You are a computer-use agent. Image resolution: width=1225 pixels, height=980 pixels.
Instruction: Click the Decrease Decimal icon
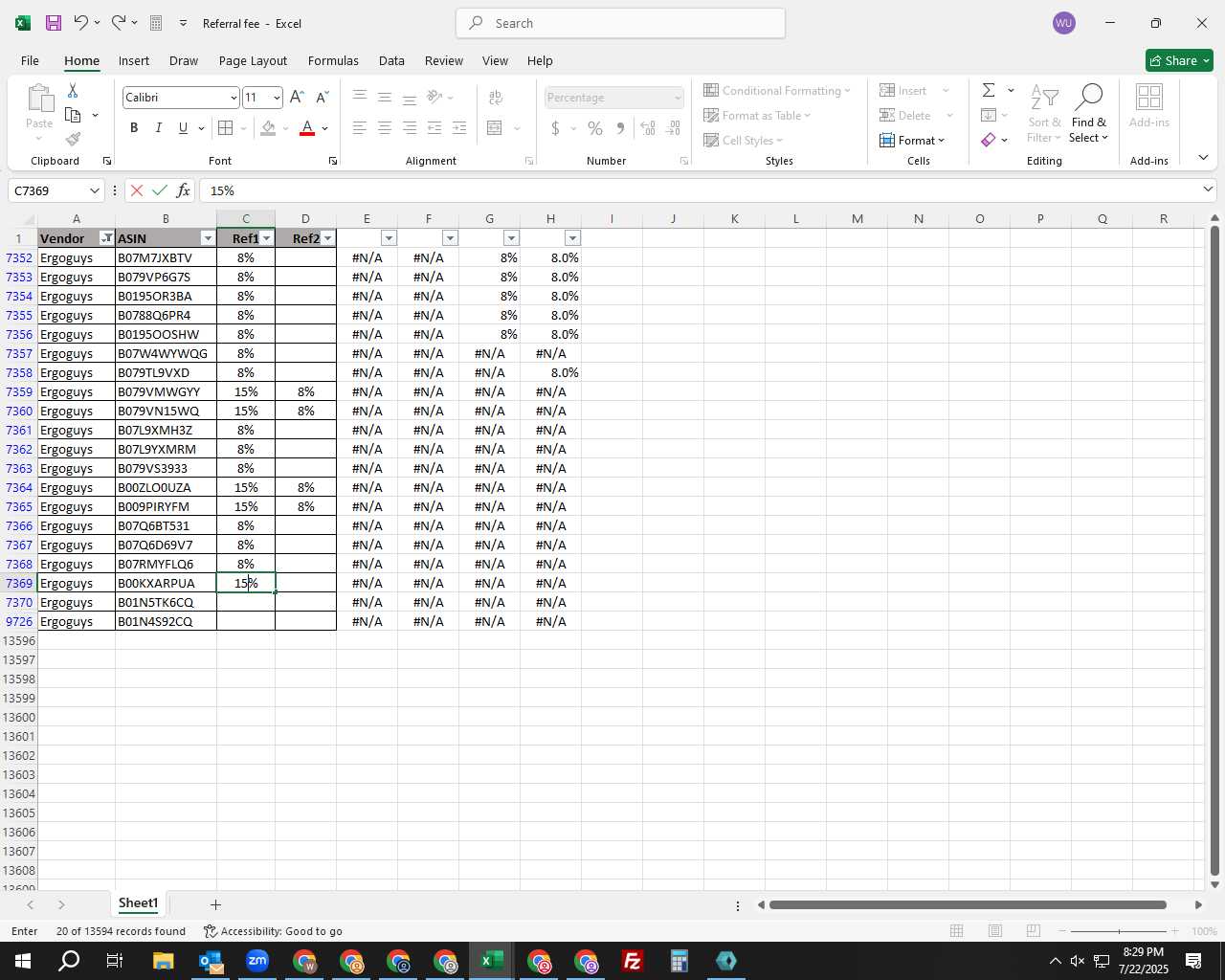[x=673, y=127]
